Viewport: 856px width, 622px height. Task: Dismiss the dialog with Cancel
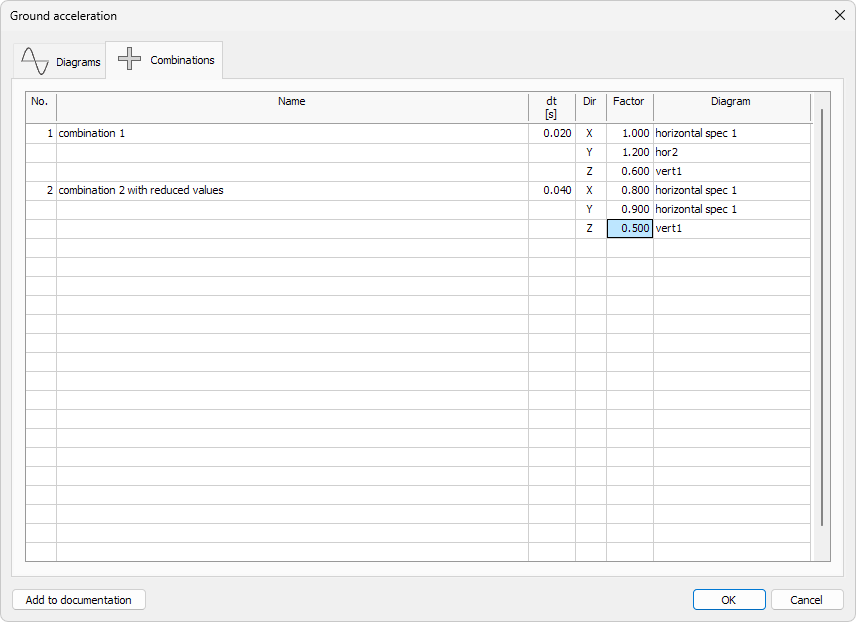[x=807, y=599]
